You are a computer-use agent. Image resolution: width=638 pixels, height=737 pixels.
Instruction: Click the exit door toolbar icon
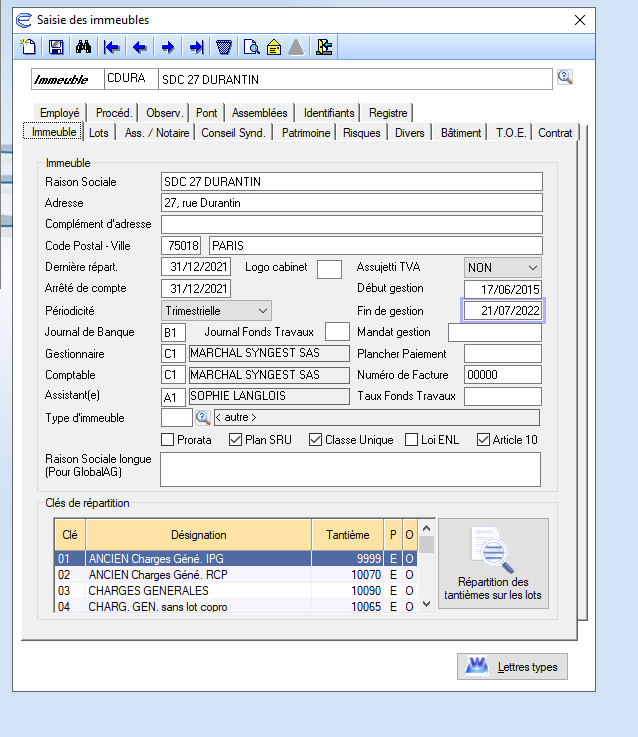[324, 47]
